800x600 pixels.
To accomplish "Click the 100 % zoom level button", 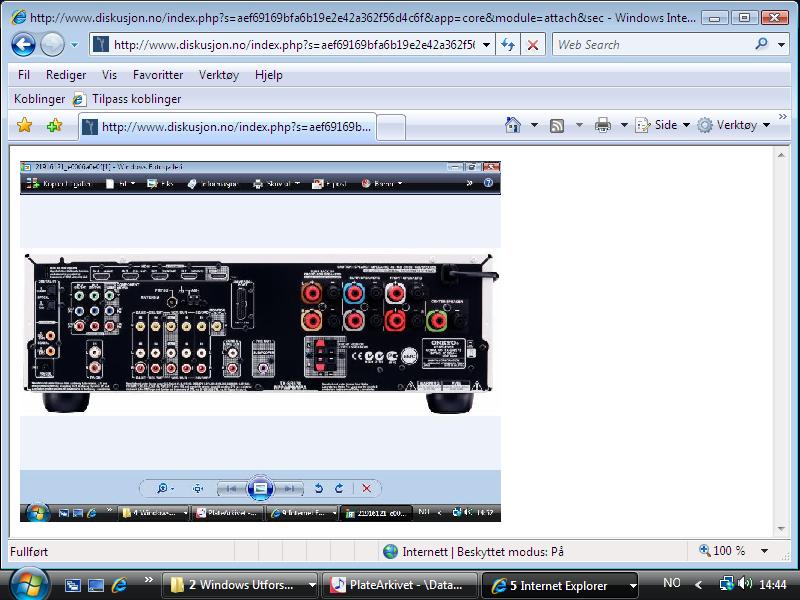I will [722, 551].
